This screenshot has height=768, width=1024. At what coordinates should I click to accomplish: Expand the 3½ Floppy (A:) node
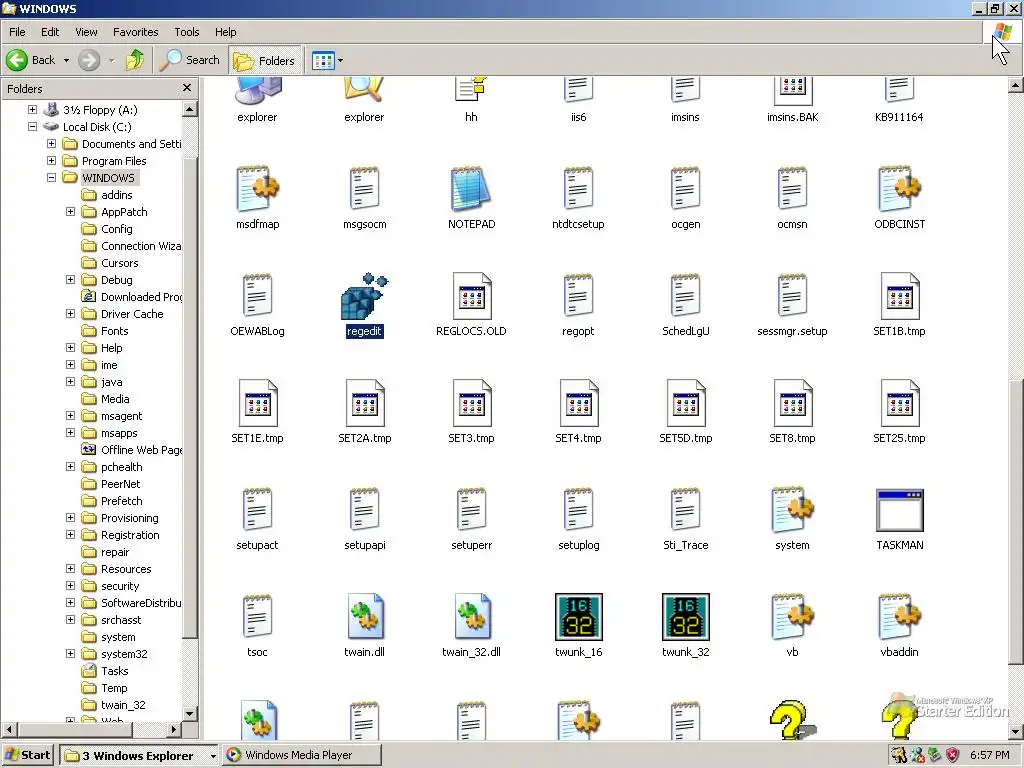(x=33, y=110)
